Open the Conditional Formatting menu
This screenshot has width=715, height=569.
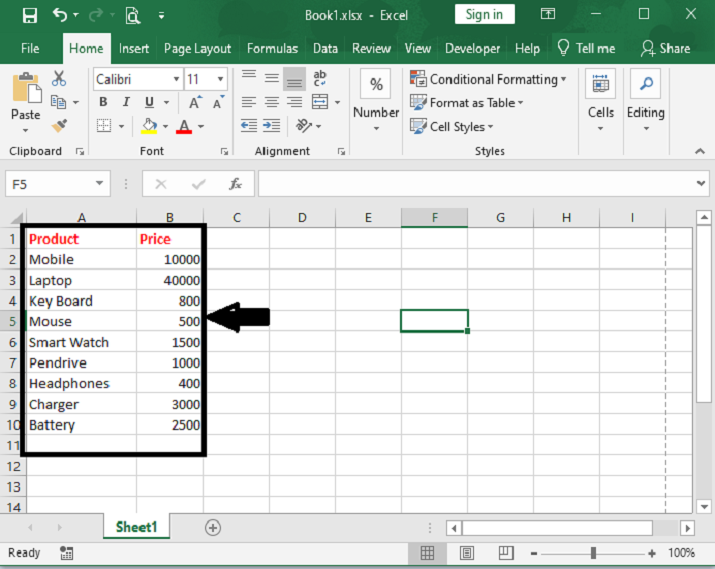[488, 79]
